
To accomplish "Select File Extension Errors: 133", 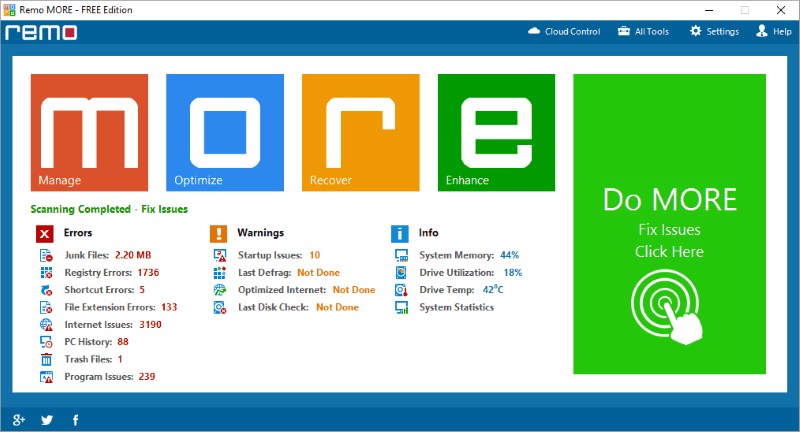I will tap(121, 307).
